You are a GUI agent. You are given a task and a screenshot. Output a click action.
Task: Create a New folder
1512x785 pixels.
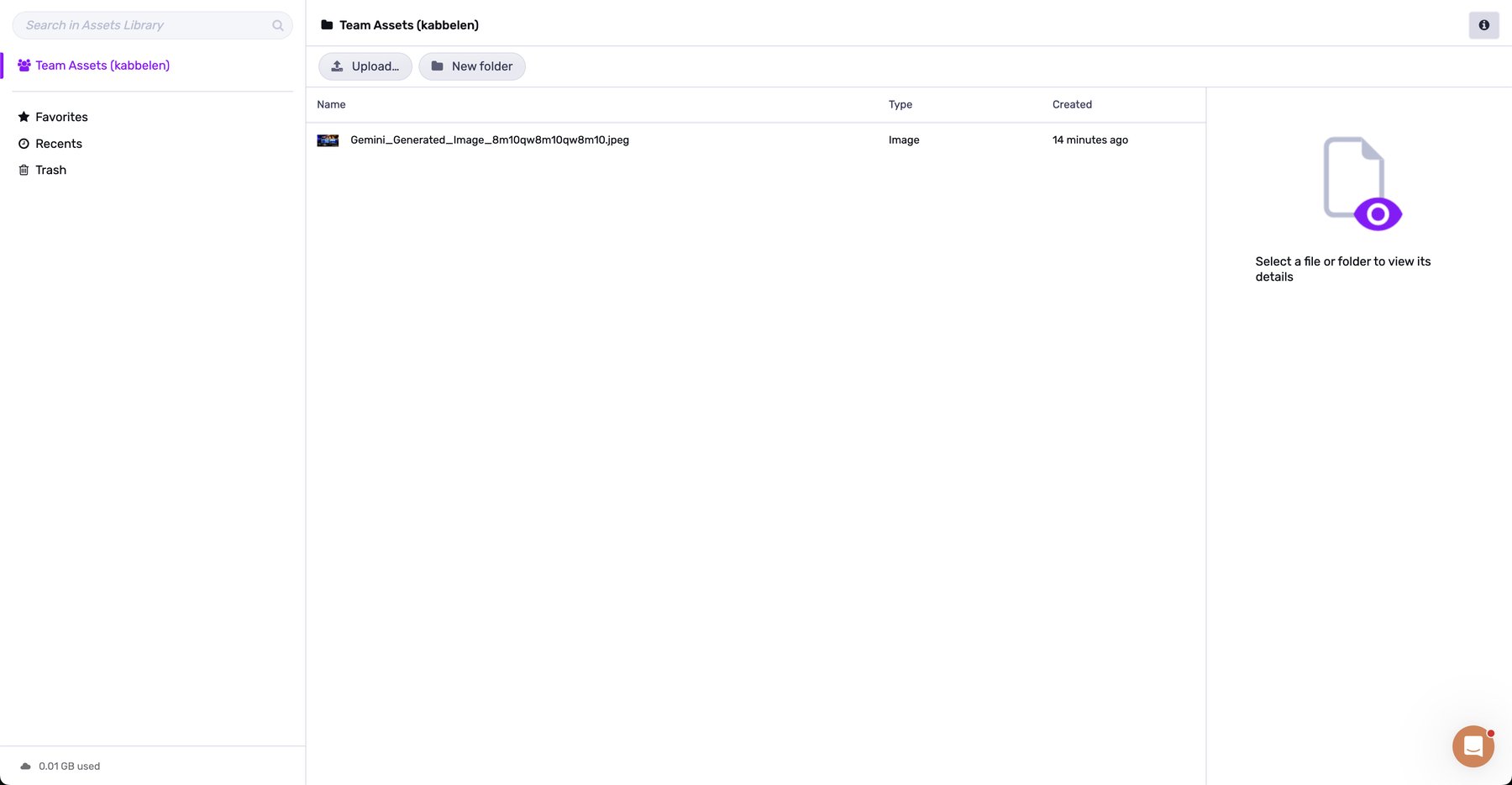(472, 66)
